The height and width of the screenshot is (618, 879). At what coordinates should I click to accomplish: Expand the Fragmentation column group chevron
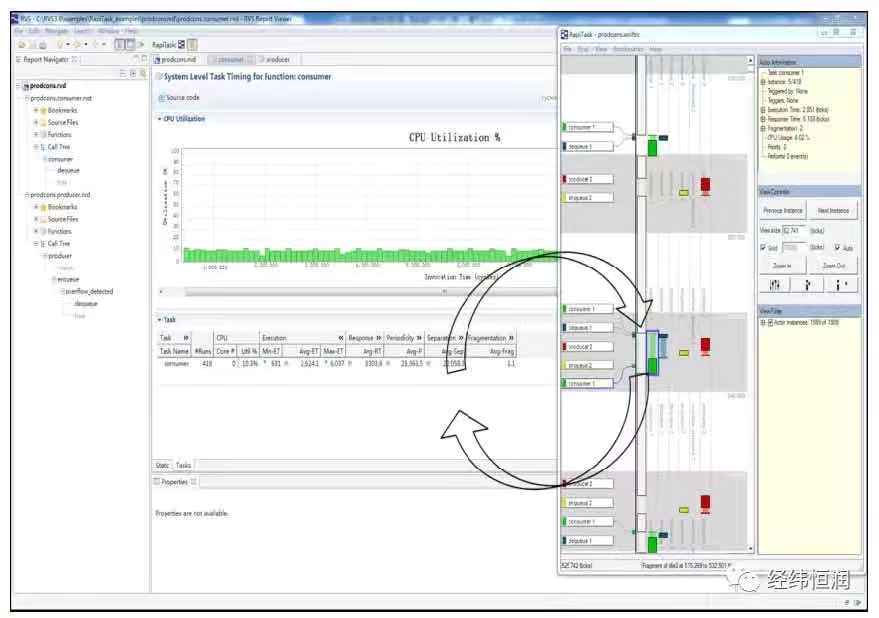[511, 338]
